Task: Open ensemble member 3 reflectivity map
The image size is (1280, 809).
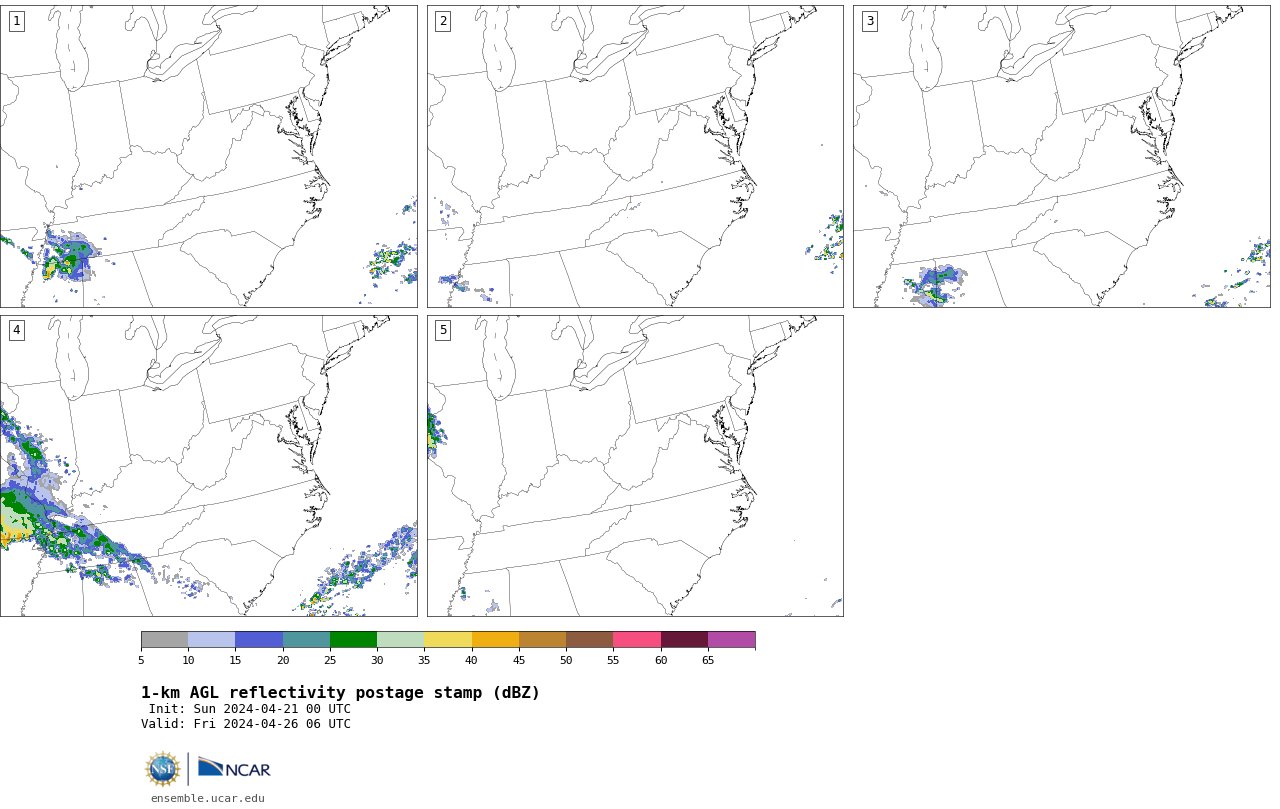Action: (x=1061, y=156)
